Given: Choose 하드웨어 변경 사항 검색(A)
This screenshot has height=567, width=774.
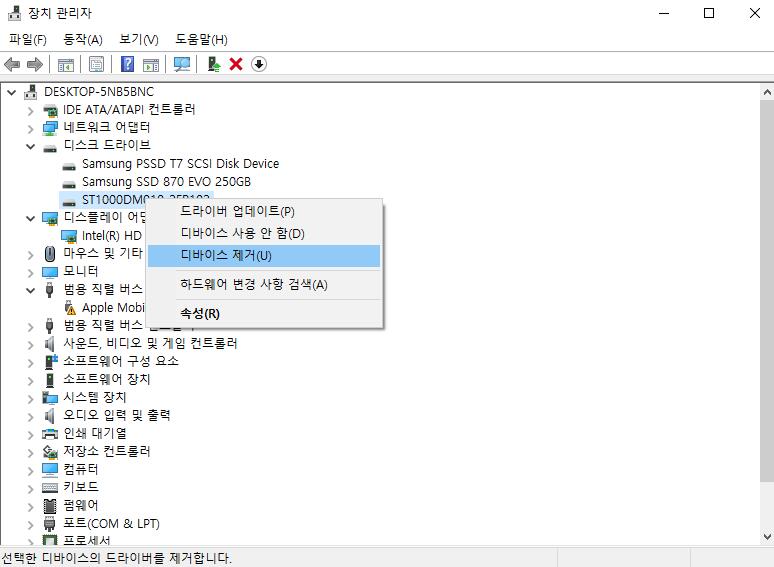Looking at the screenshot, I should click(x=264, y=285).
